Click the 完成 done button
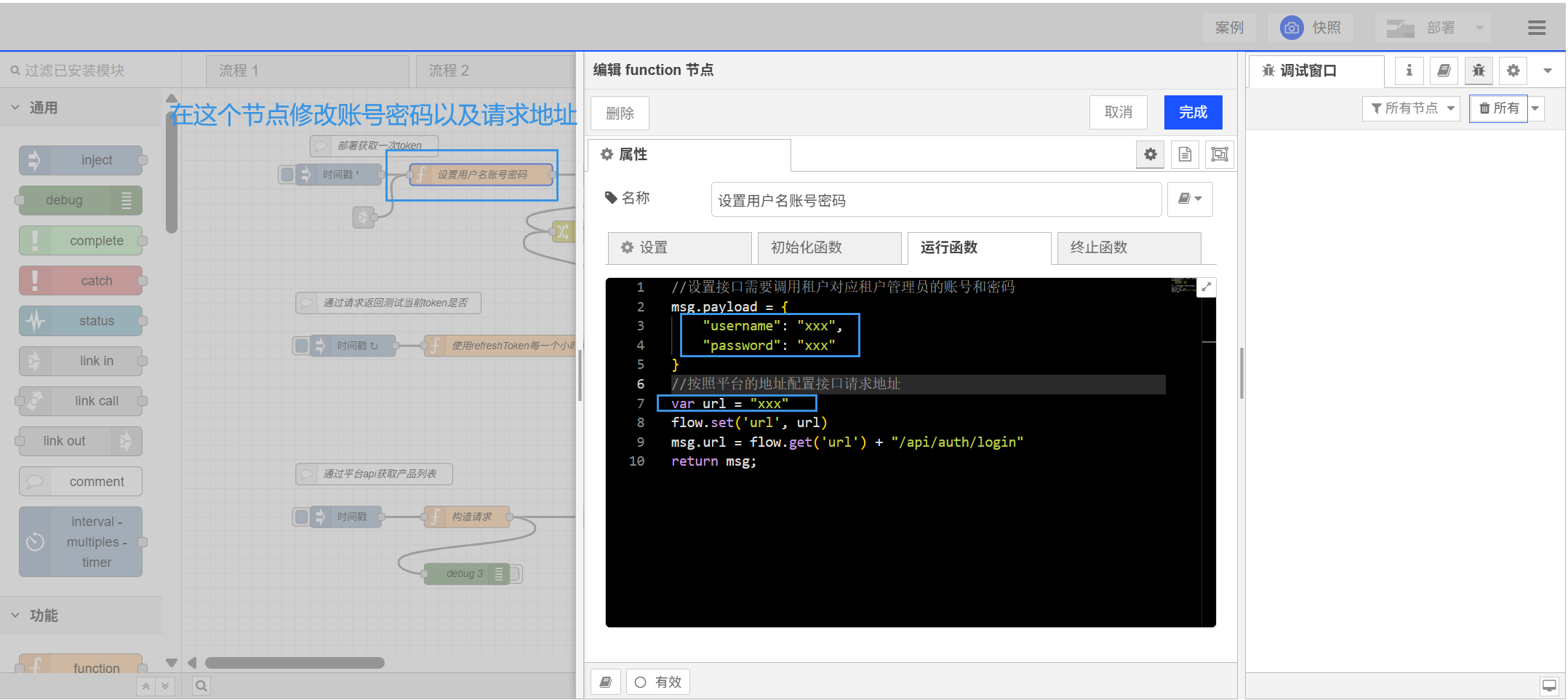This screenshot has height=700, width=1568. (x=1193, y=112)
